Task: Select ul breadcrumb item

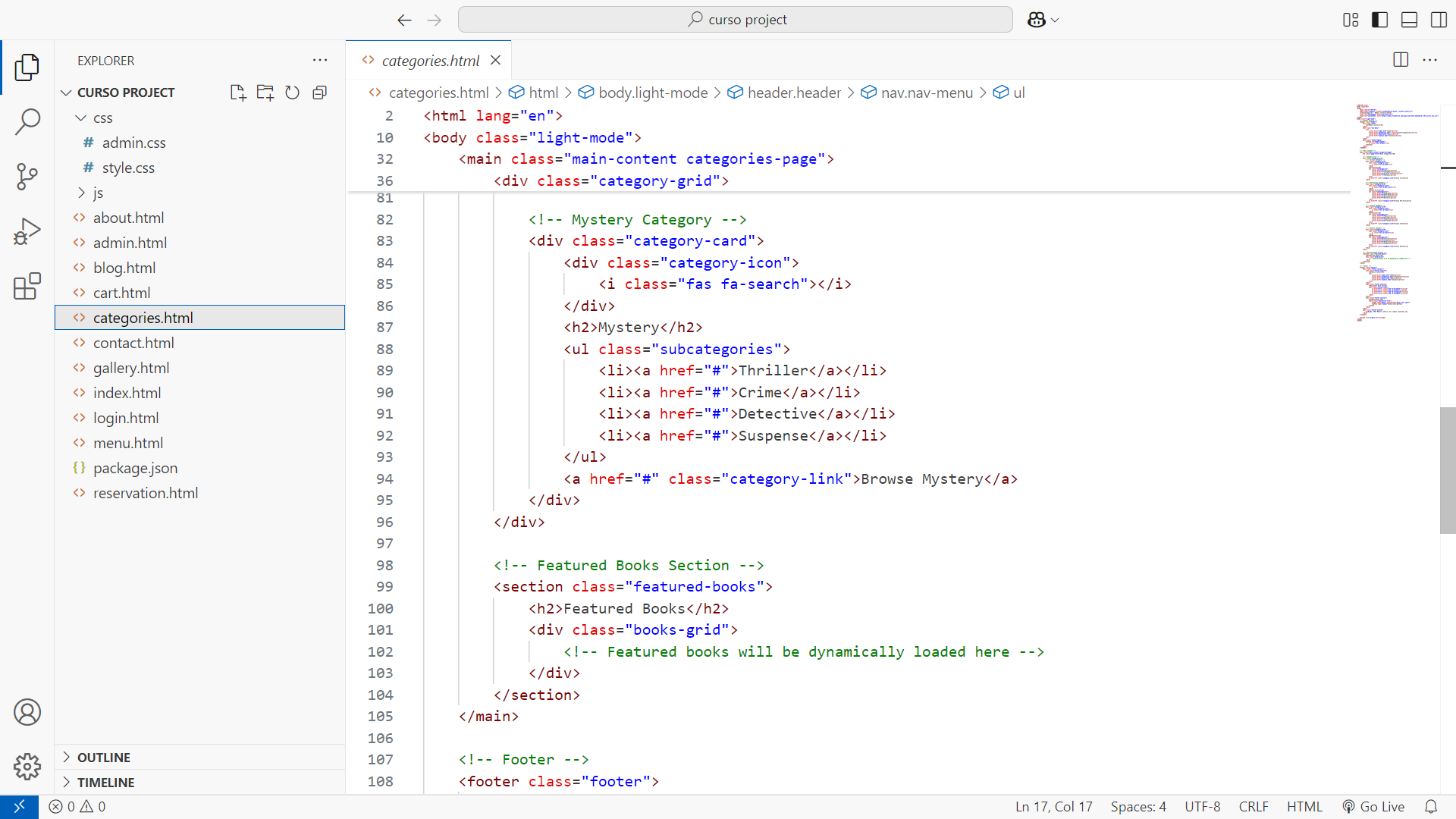Action: click(x=1009, y=93)
